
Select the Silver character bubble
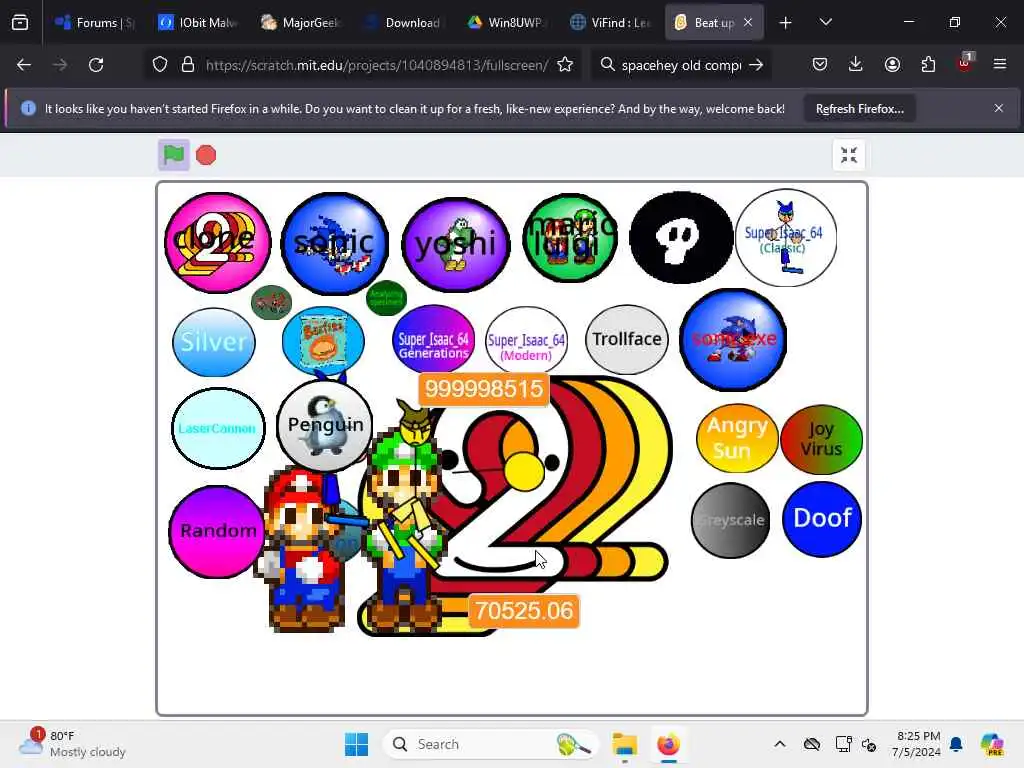pos(214,342)
